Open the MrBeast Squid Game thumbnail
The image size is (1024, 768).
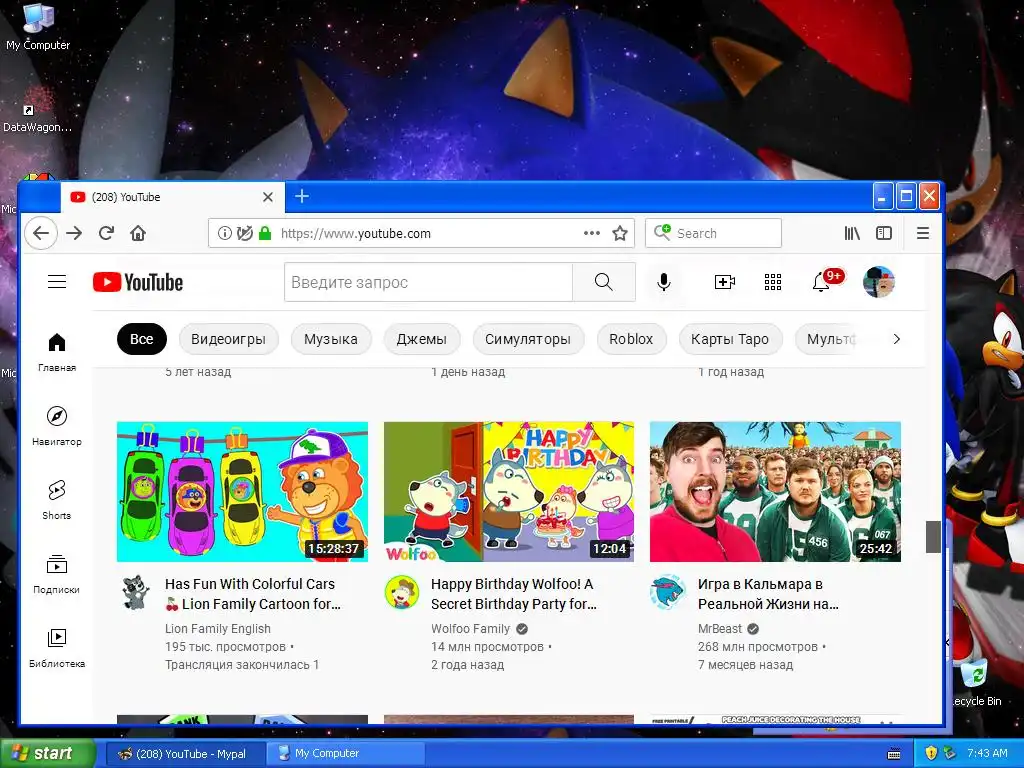(x=775, y=492)
